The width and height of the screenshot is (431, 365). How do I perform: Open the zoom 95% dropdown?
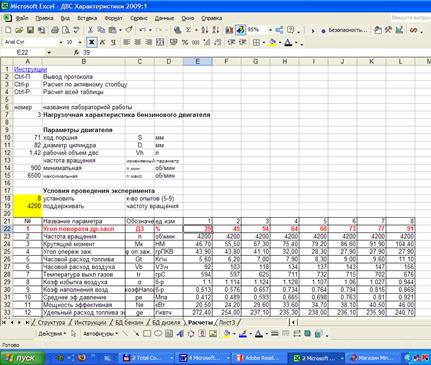(270, 30)
